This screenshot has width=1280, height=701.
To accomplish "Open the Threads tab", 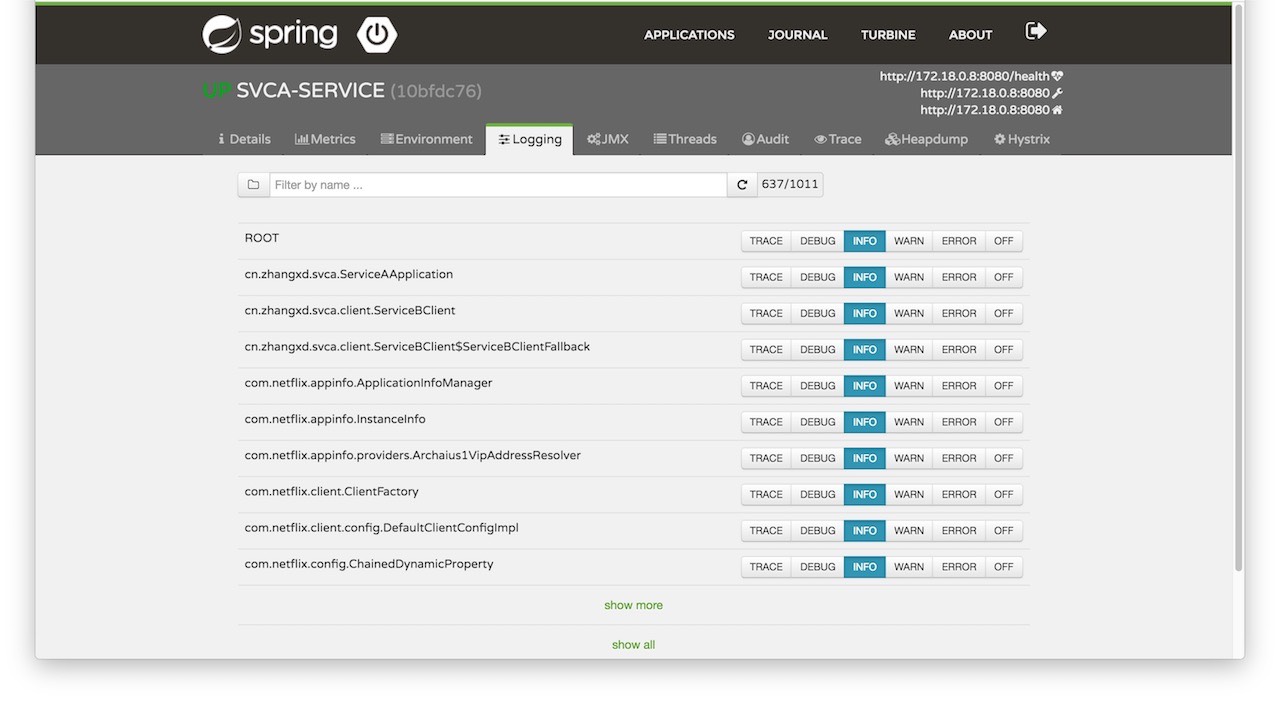I will (685, 139).
